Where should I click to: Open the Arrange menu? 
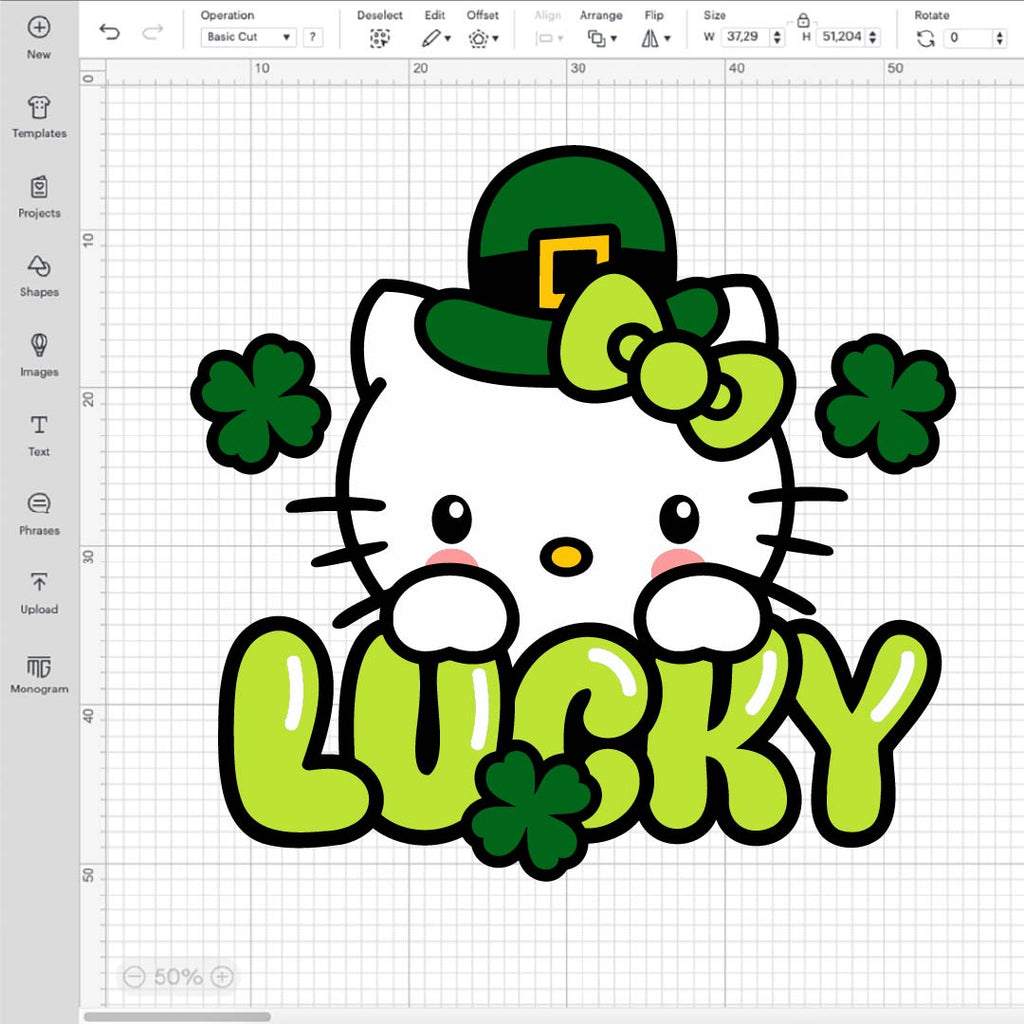tap(601, 38)
